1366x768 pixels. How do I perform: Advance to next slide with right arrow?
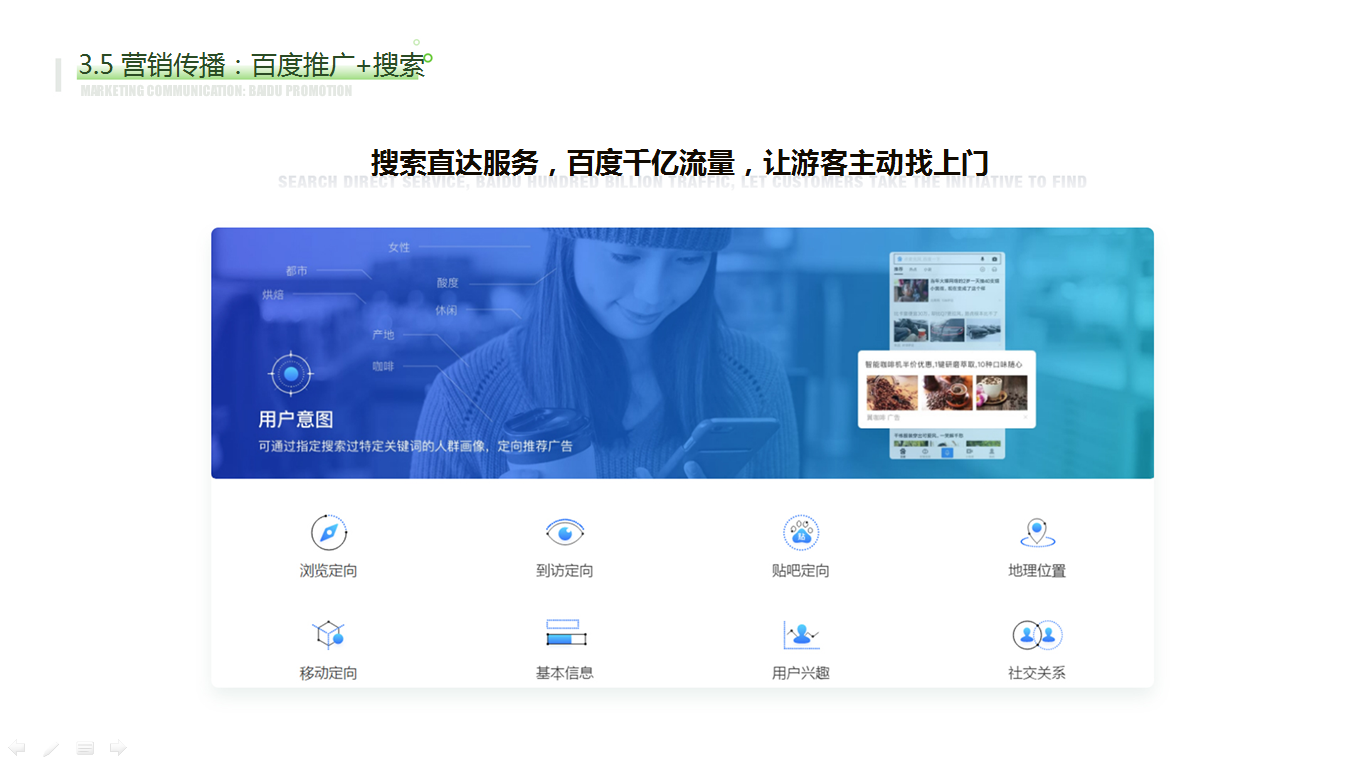coord(118,748)
